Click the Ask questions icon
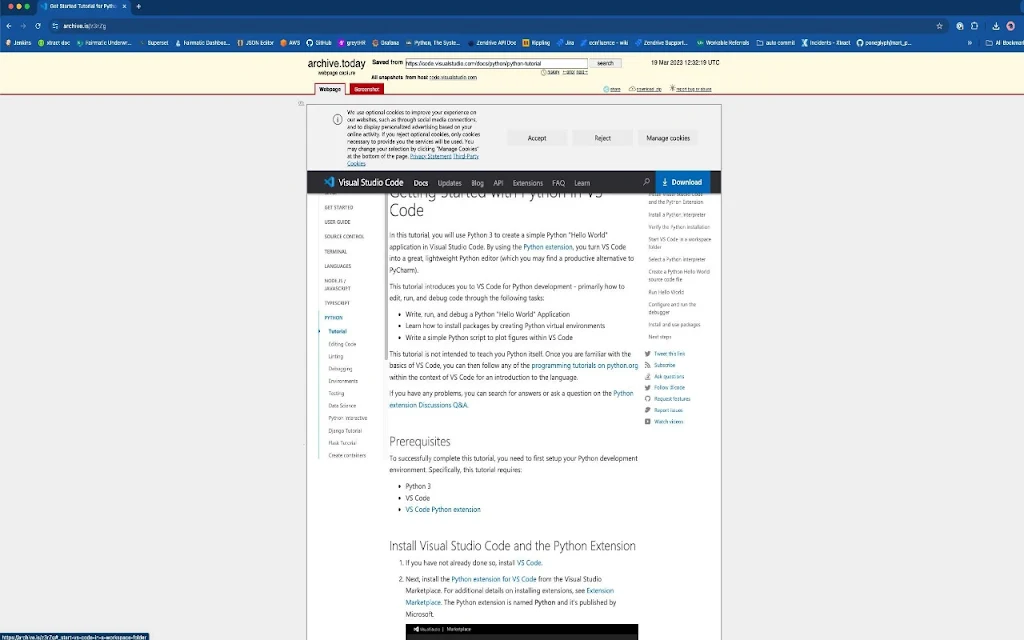Viewport: 1024px width, 640px height. click(x=648, y=377)
